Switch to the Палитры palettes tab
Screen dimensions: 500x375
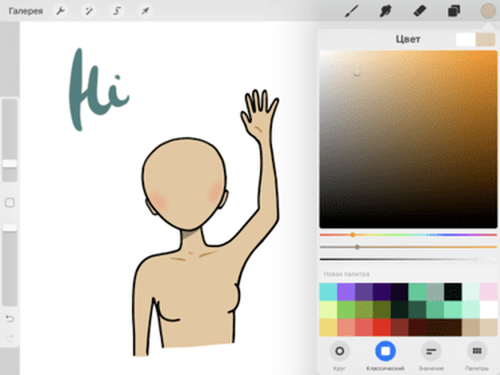pyautogui.click(x=477, y=355)
